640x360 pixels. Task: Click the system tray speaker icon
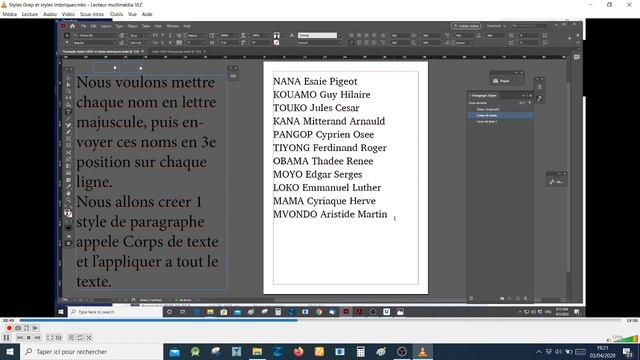pos(558,351)
